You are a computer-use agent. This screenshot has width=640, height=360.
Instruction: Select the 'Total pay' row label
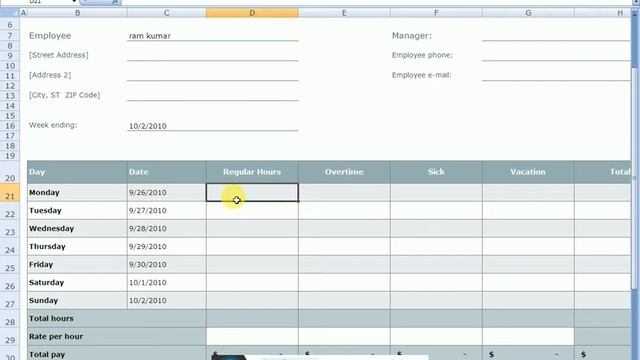117,353
